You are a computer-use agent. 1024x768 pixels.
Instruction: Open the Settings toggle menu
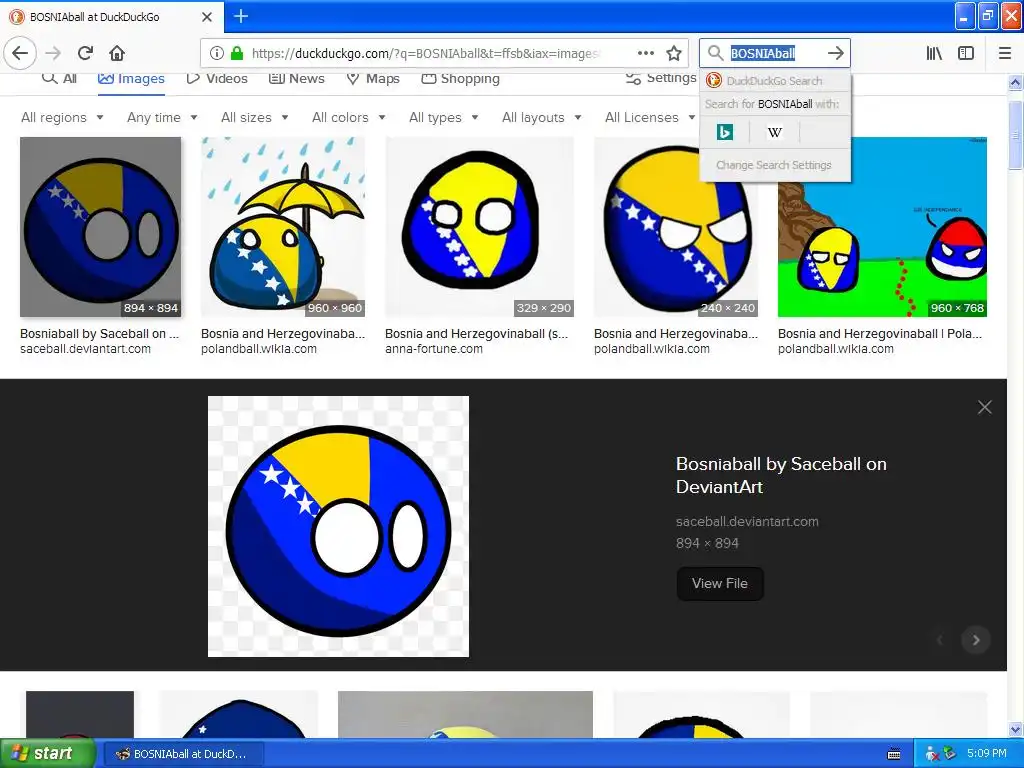tap(661, 78)
